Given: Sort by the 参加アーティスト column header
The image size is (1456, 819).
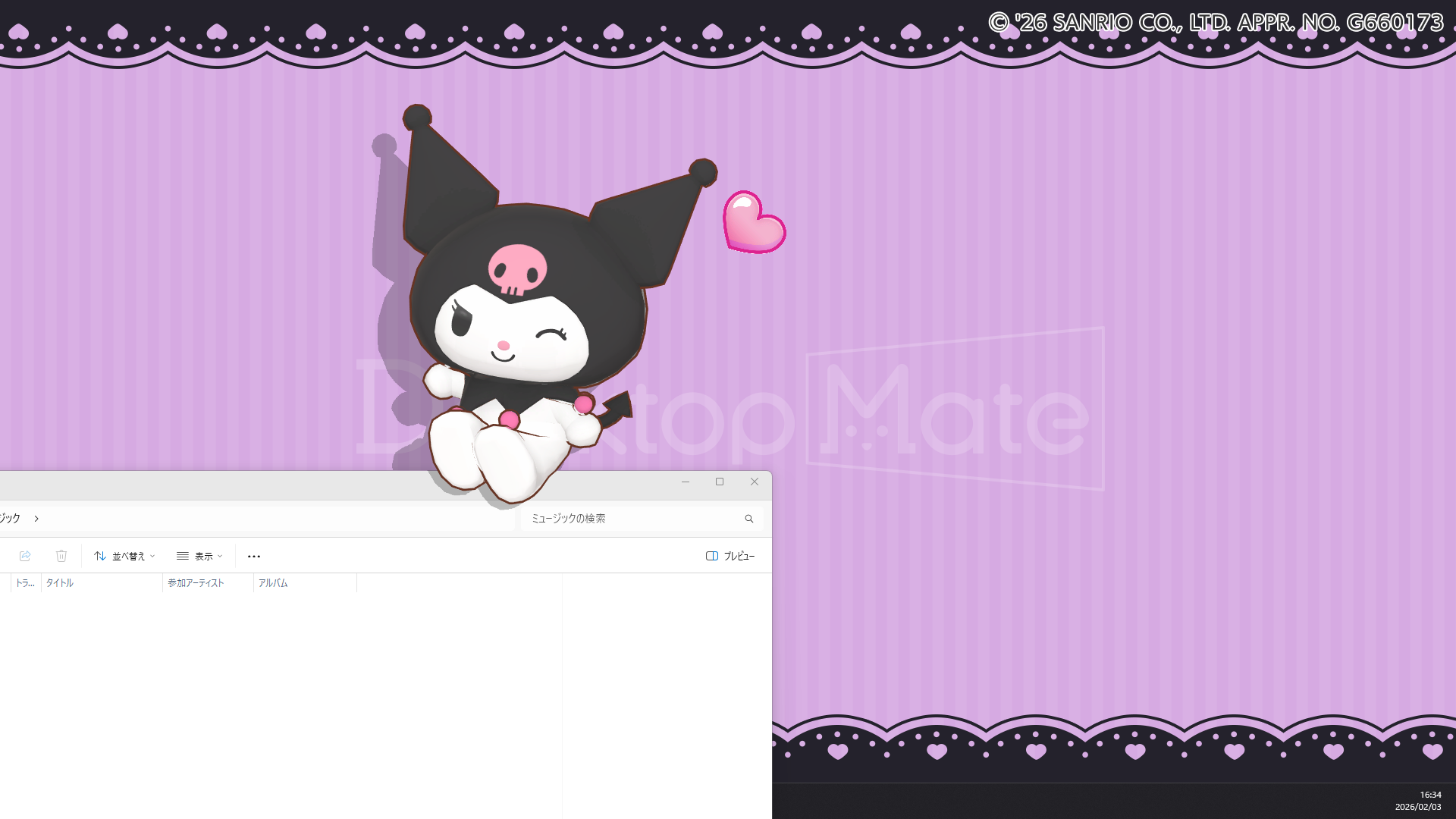Looking at the screenshot, I should 195,583.
